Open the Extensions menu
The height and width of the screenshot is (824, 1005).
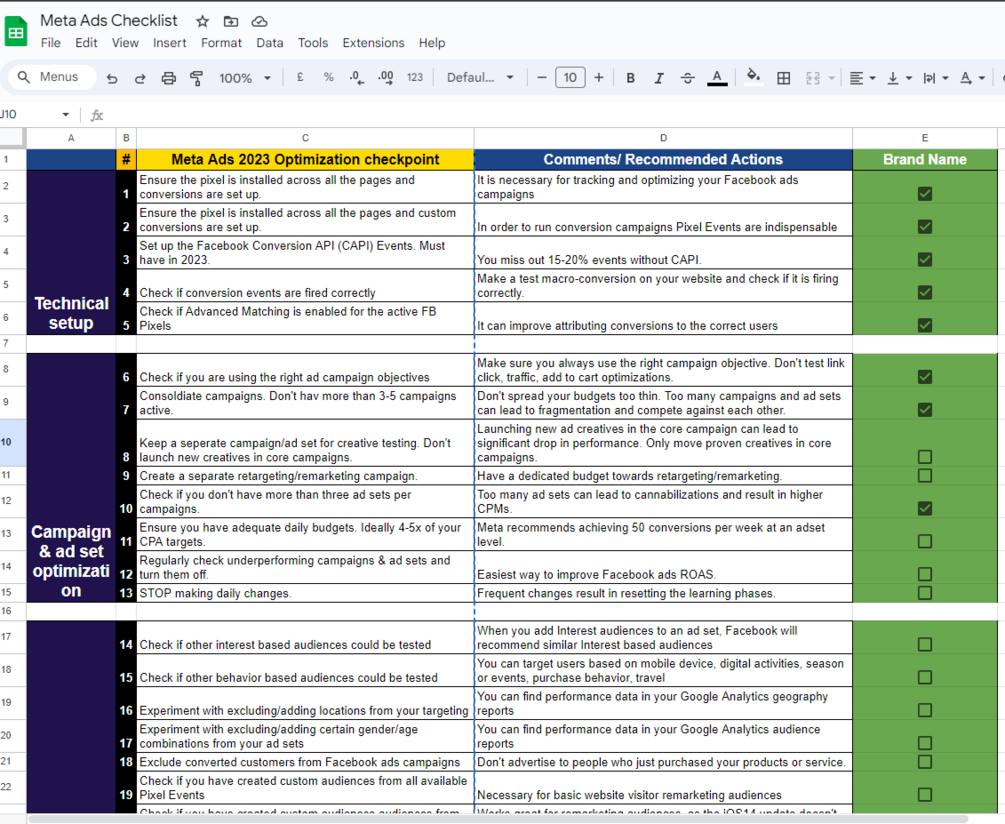pyautogui.click(x=373, y=43)
